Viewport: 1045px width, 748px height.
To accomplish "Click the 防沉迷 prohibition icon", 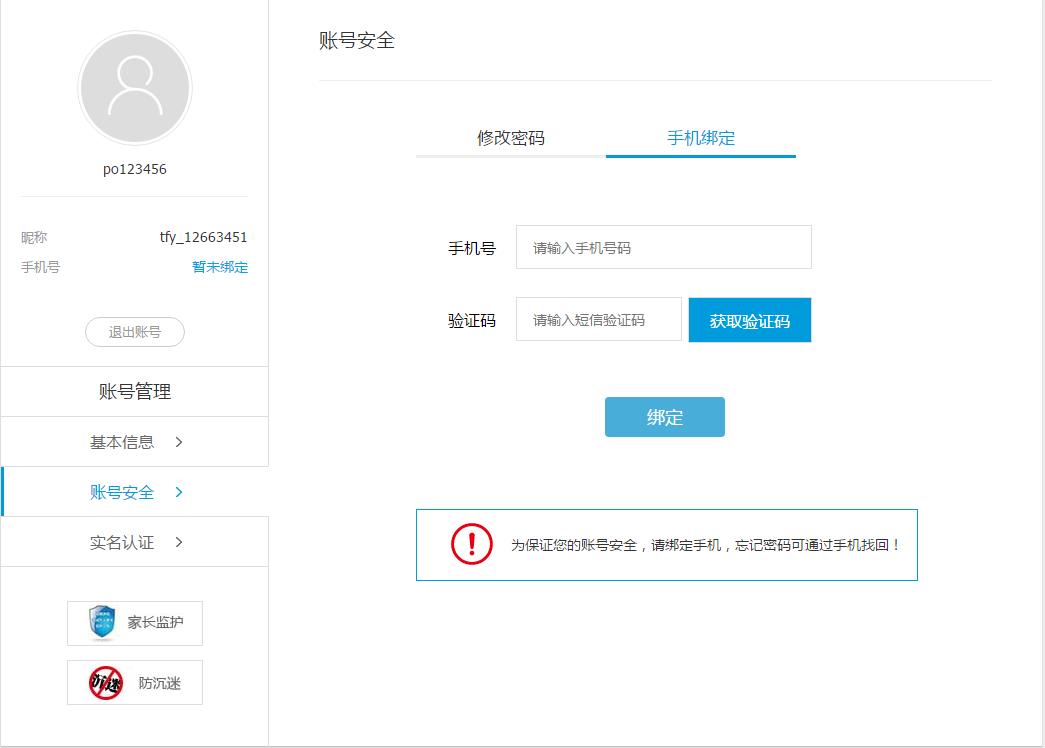I will point(105,683).
